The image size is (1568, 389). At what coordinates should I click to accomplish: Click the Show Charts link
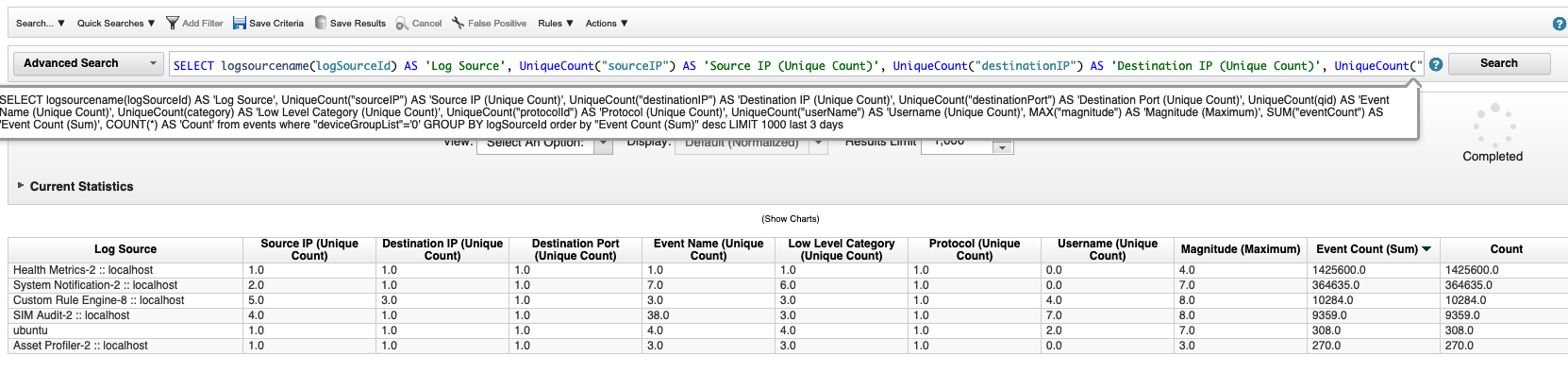click(790, 218)
